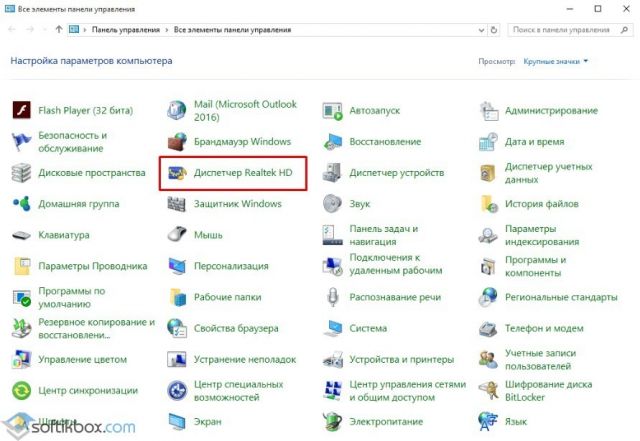The image size is (640, 441).
Task: Open the Администрирование icon
Action: (x=488, y=111)
